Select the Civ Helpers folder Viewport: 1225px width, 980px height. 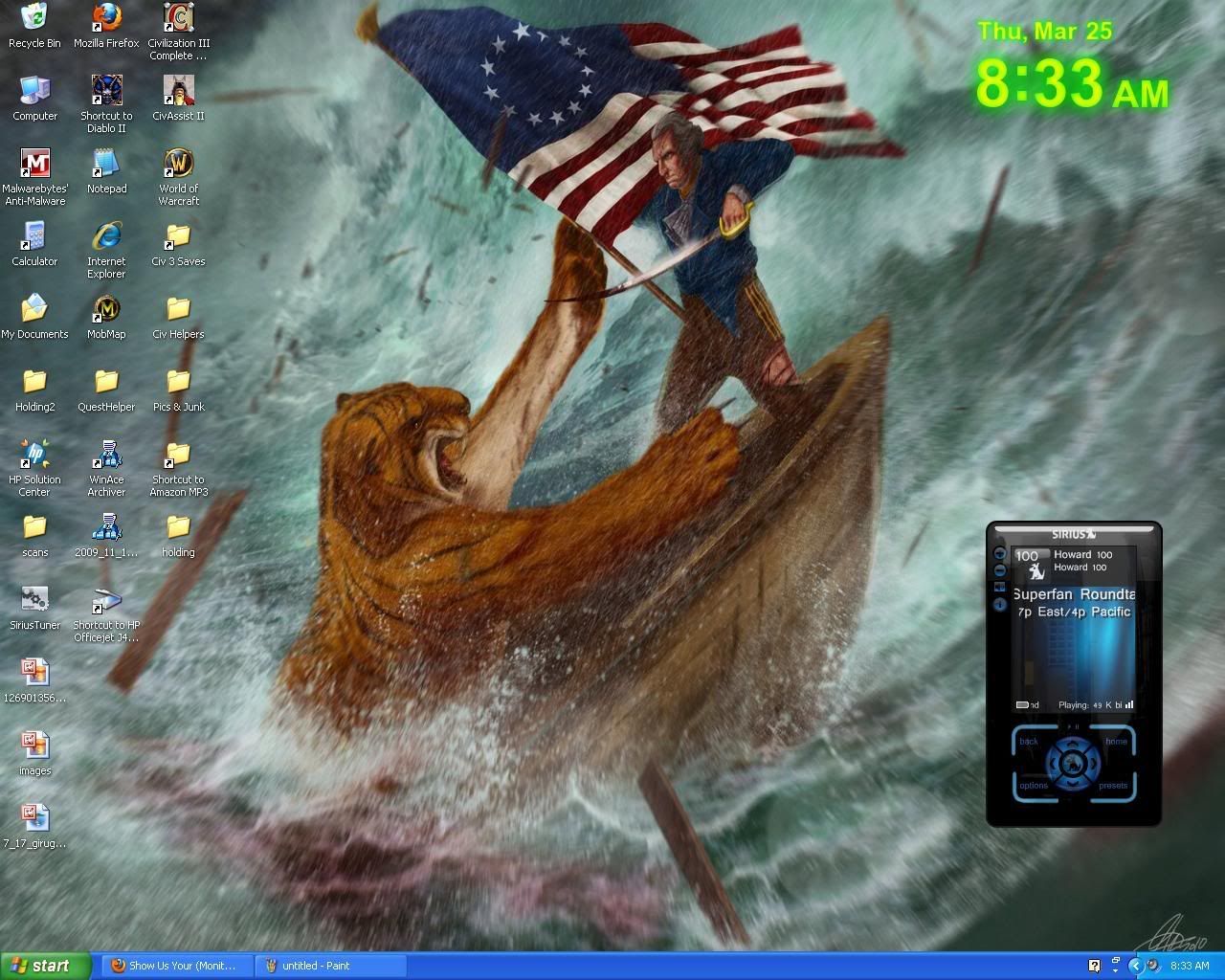tap(178, 317)
